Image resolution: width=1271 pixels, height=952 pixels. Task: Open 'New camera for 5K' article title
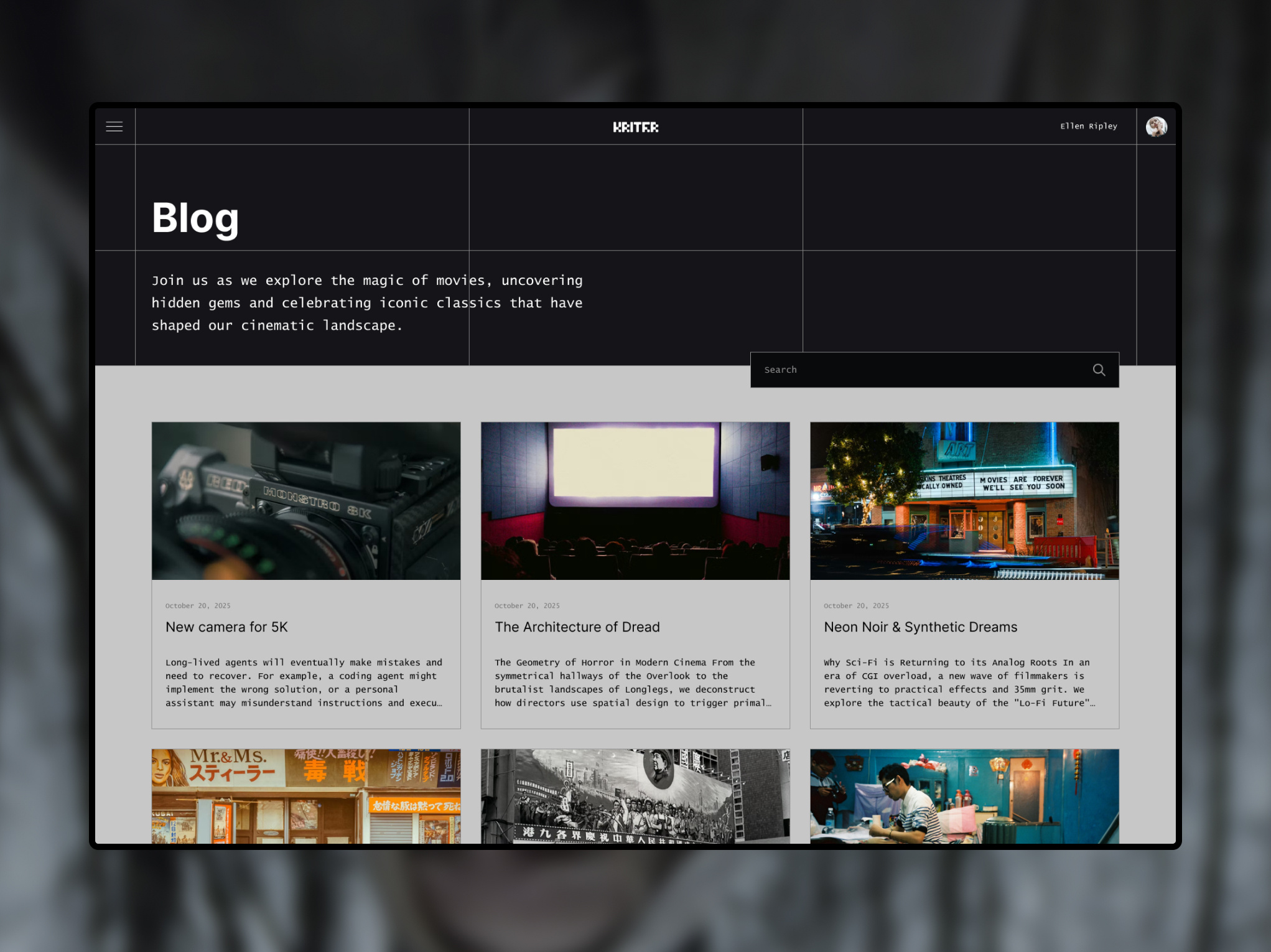(226, 627)
